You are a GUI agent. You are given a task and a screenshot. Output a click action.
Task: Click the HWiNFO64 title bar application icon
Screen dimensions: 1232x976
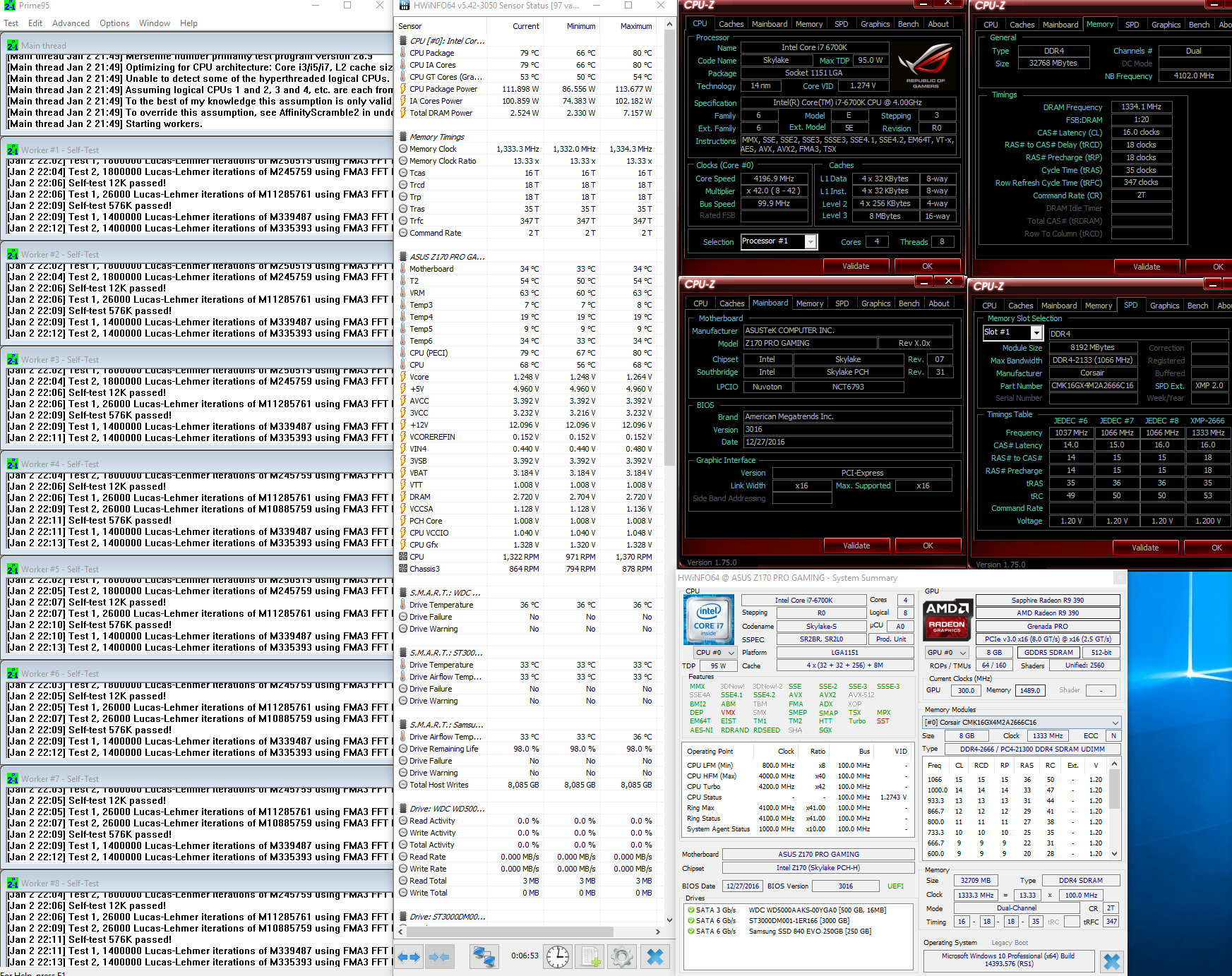pos(405,6)
